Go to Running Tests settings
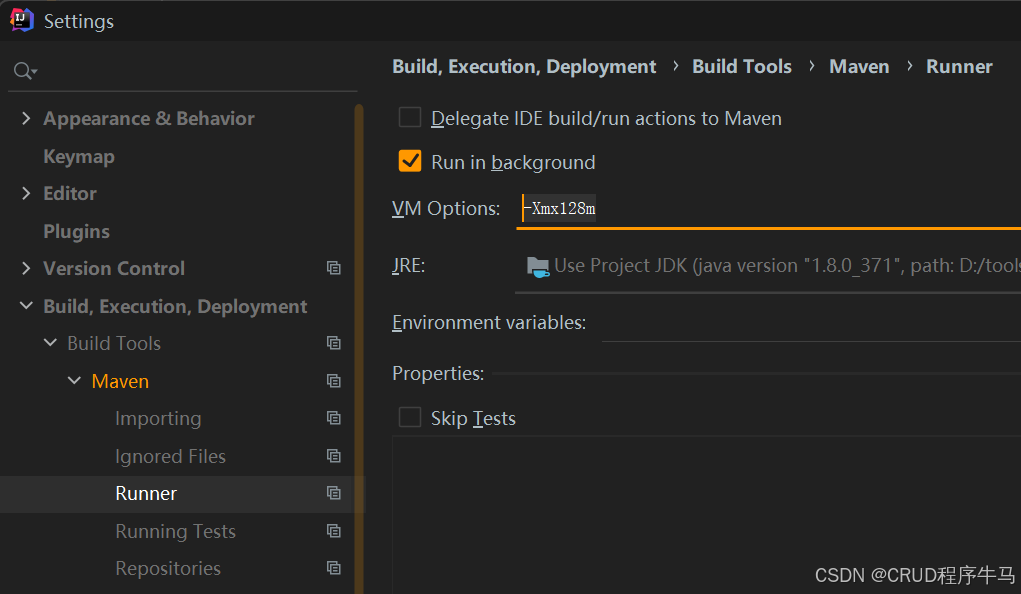This screenshot has height=594, width=1021. coord(176,531)
